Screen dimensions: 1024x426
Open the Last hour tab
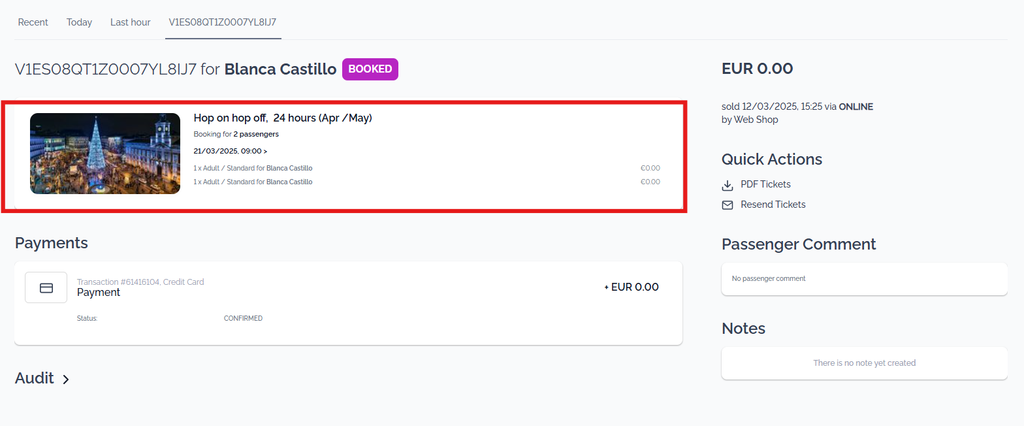130,22
